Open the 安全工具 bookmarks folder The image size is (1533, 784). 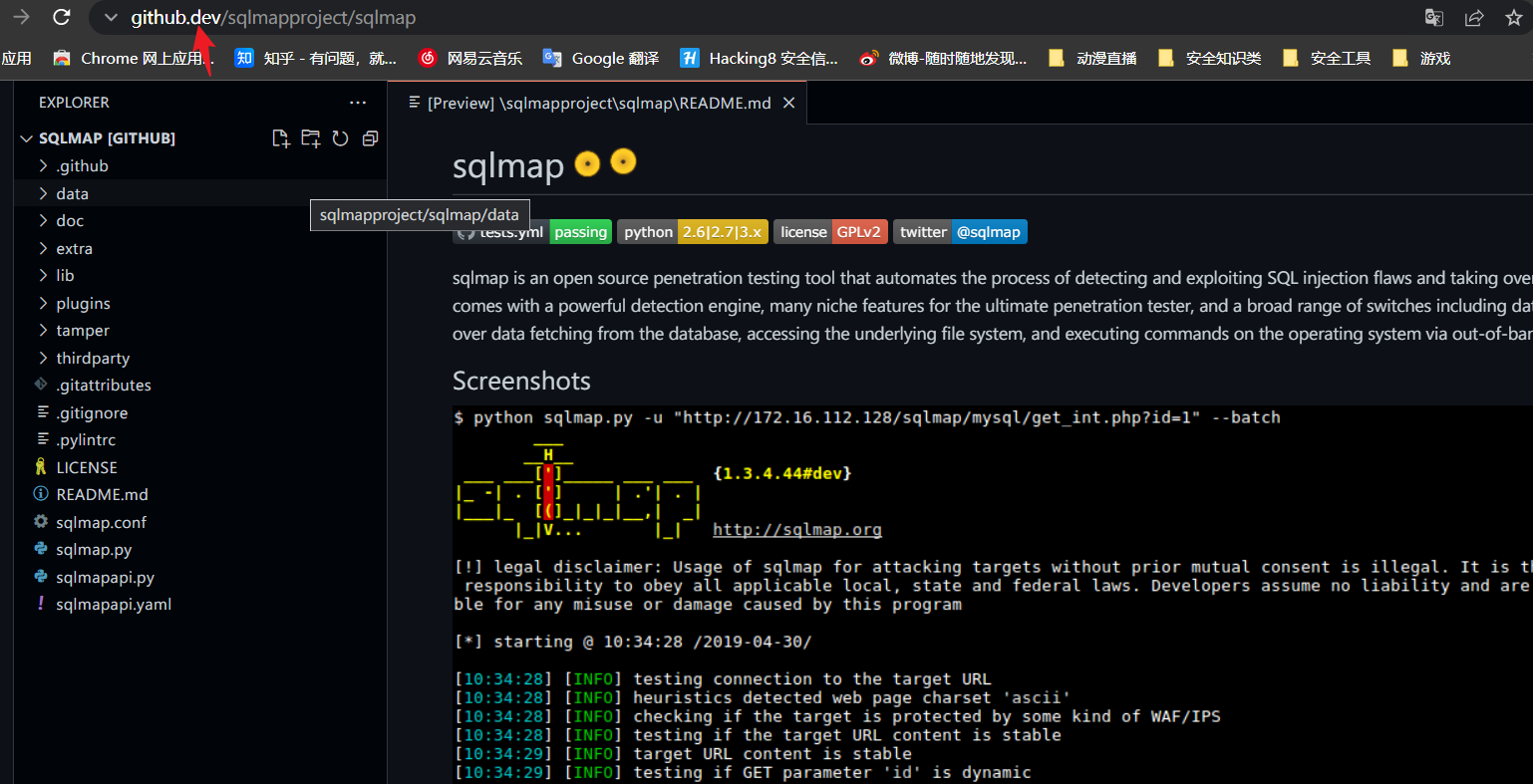(1327, 59)
